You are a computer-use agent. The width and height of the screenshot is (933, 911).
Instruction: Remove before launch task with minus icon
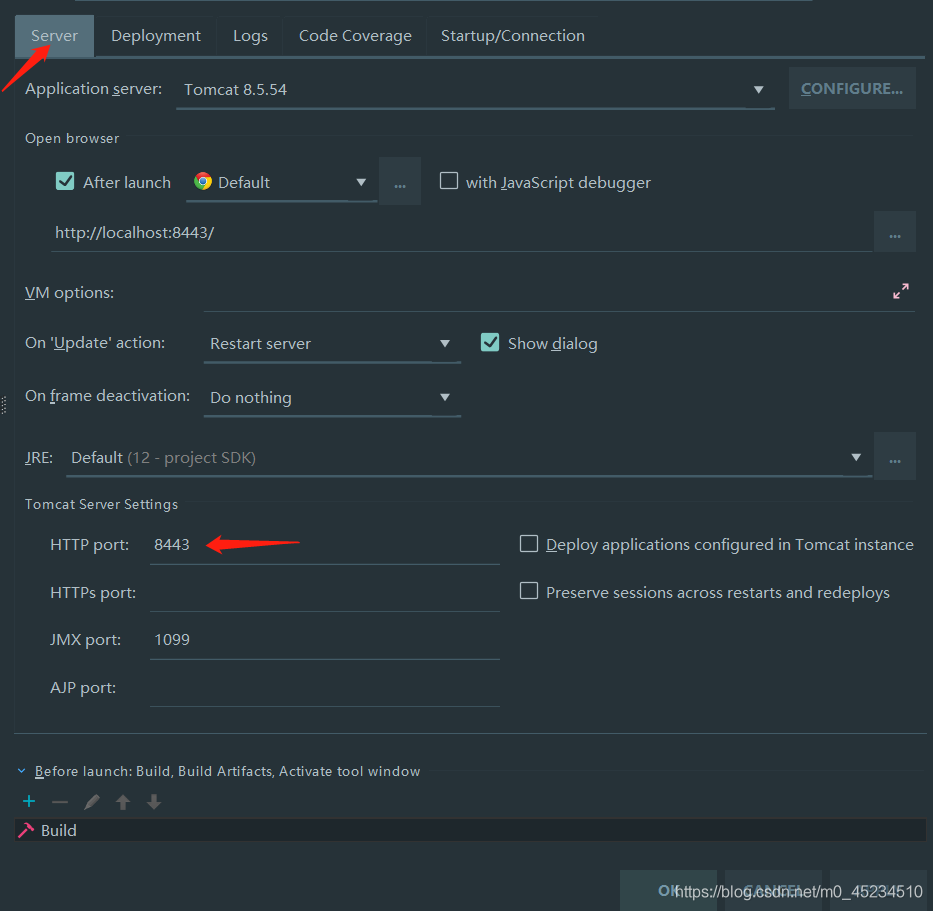point(60,802)
